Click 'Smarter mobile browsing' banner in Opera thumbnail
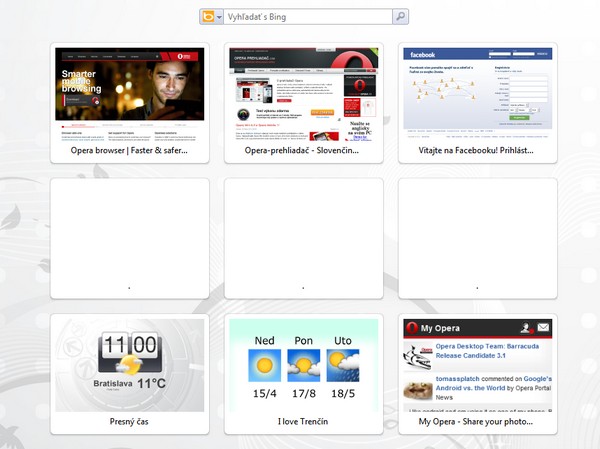Image resolution: width=600 pixels, height=449 pixels. point(82,81)
